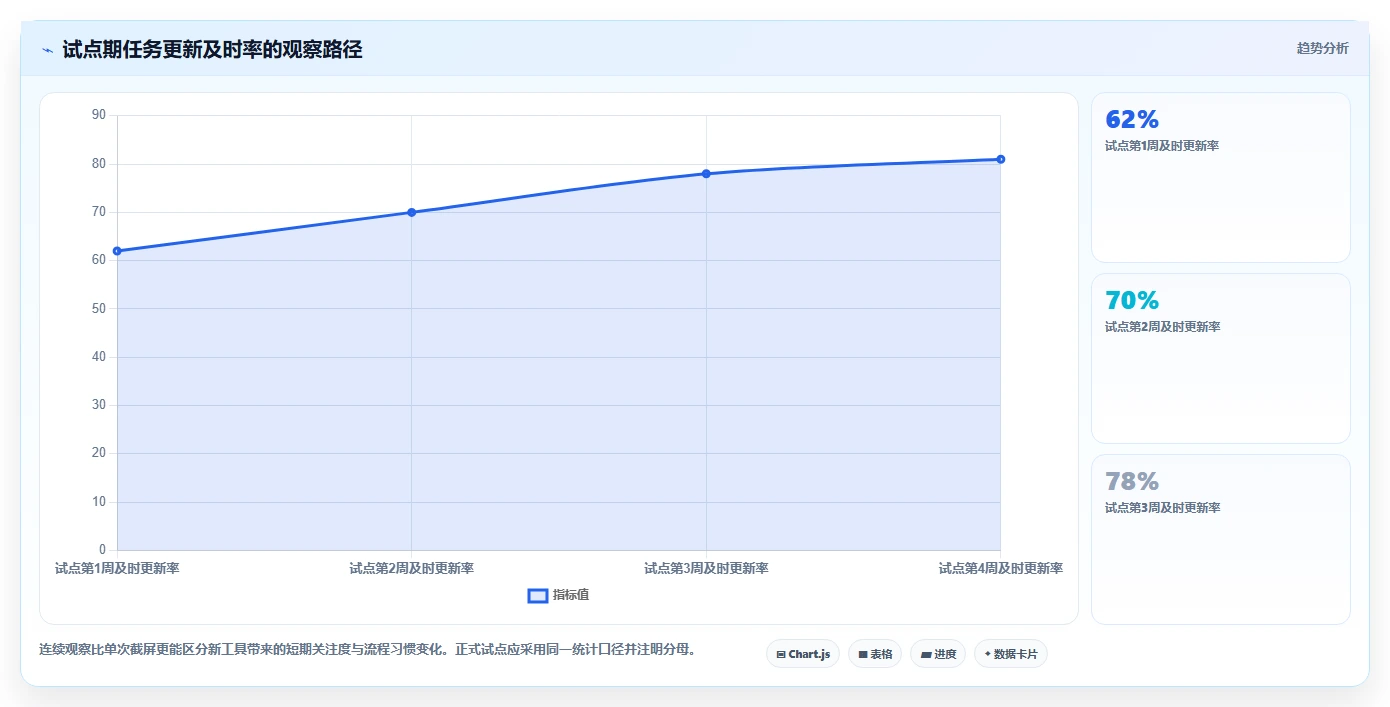Click the 表格 tag icon
This screenshot has width=1390, height=707.
coord(862,655)
